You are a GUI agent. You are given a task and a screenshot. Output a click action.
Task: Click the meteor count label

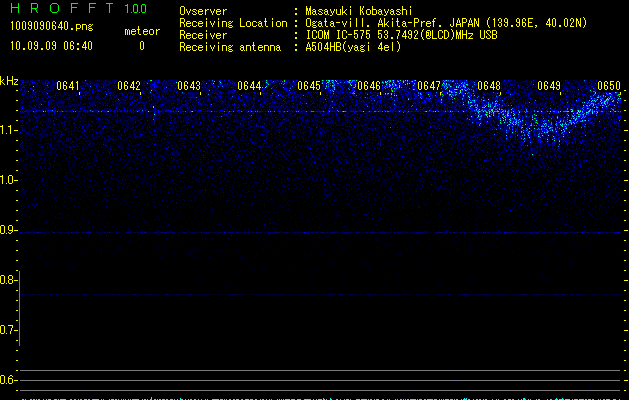[x=142, y=31]
